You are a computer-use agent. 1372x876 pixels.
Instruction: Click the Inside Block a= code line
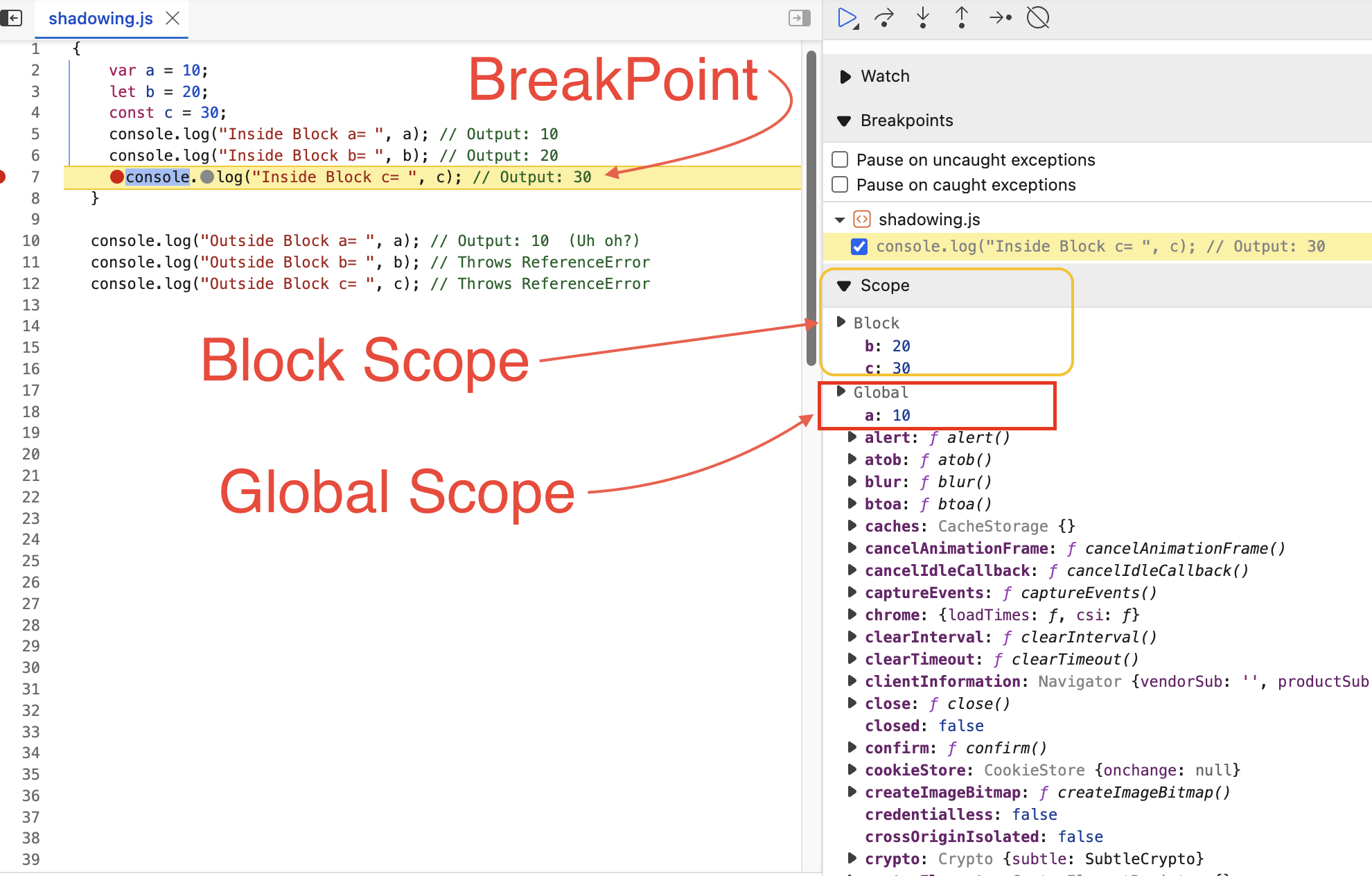[x=333, y=134]
